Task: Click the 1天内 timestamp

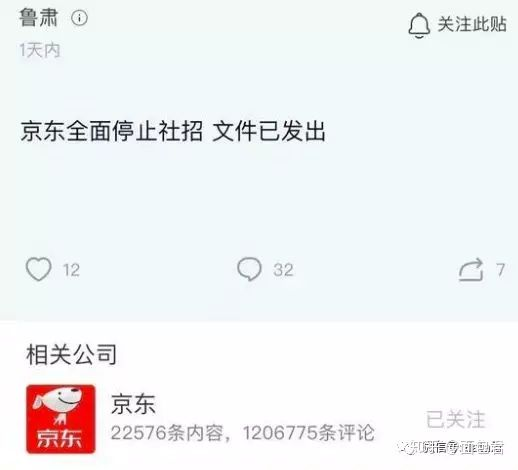Action: [x=40, y=51]
